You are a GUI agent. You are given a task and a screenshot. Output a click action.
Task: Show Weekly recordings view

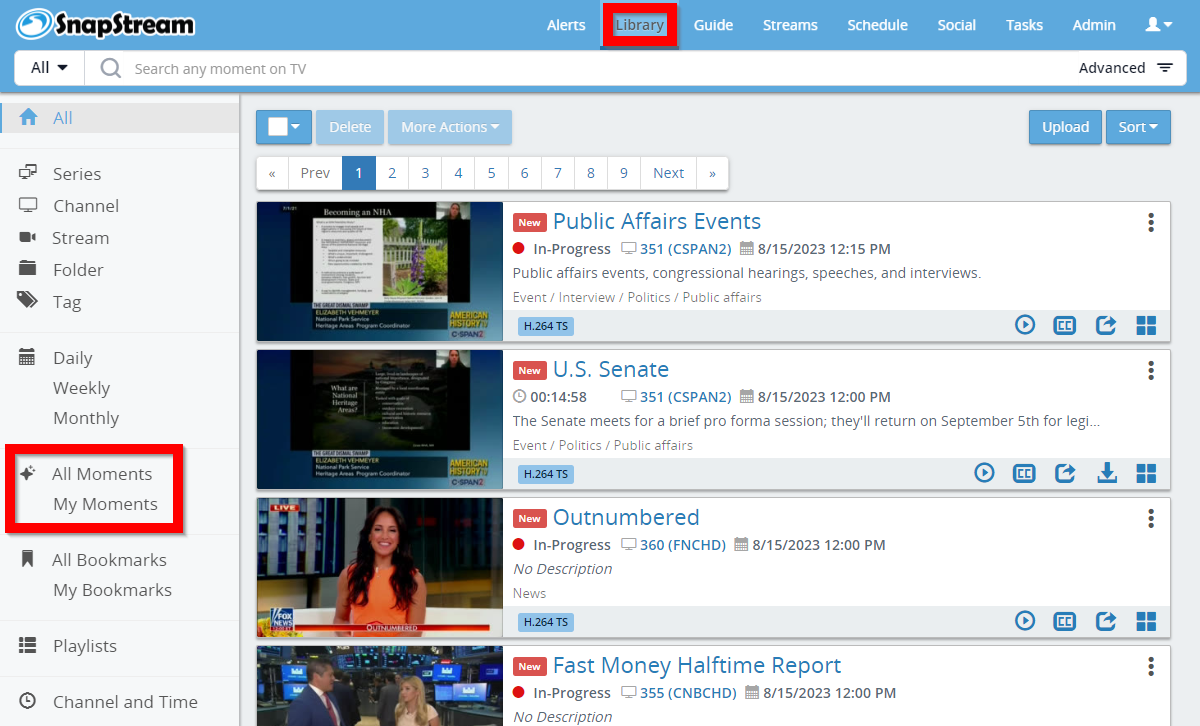(x=81, y=388)
